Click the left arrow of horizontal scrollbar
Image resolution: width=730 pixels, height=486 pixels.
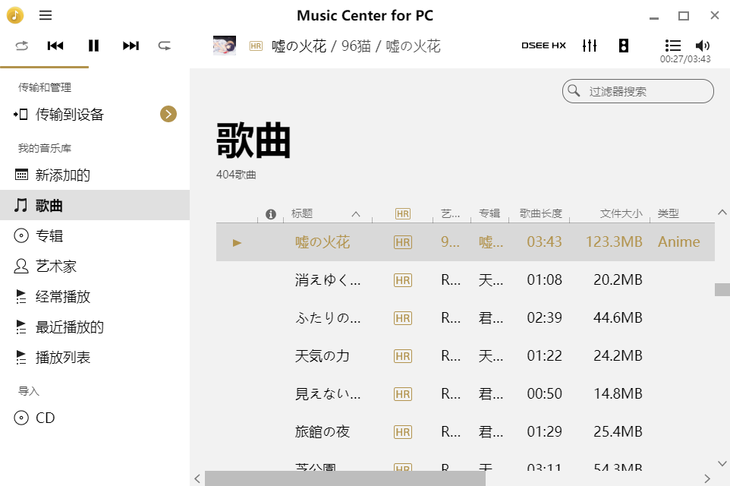197,479
